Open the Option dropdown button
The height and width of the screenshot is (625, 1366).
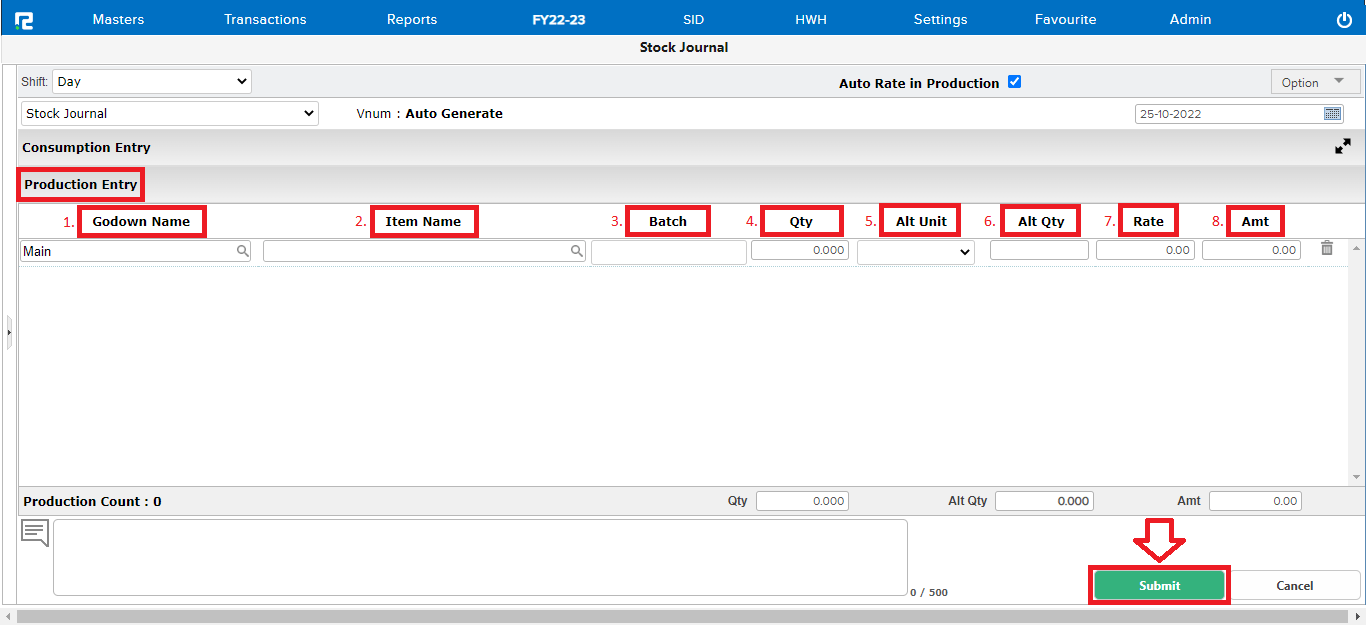[x=1314, y=82]
